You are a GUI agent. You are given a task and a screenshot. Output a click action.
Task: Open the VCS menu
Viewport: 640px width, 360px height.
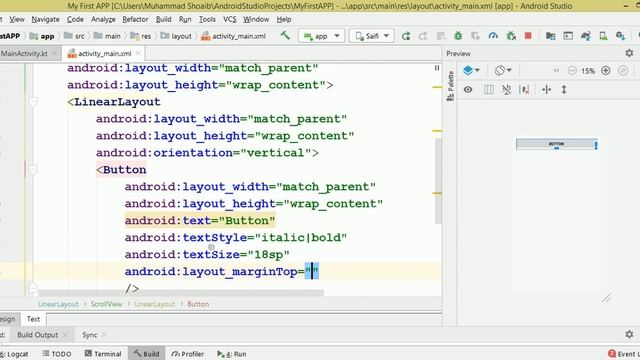[x=229, y=19]
